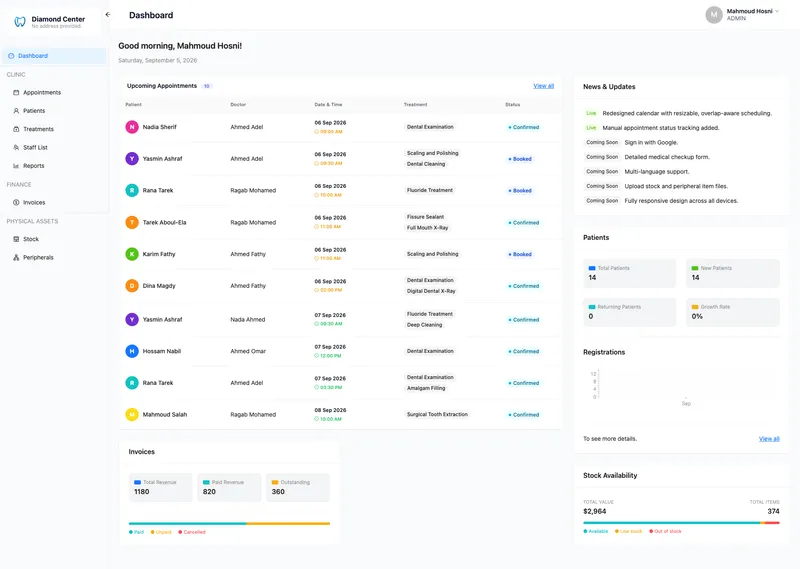800x569 pixels.
Task: View all upcoming appointments
Action: 543,86
